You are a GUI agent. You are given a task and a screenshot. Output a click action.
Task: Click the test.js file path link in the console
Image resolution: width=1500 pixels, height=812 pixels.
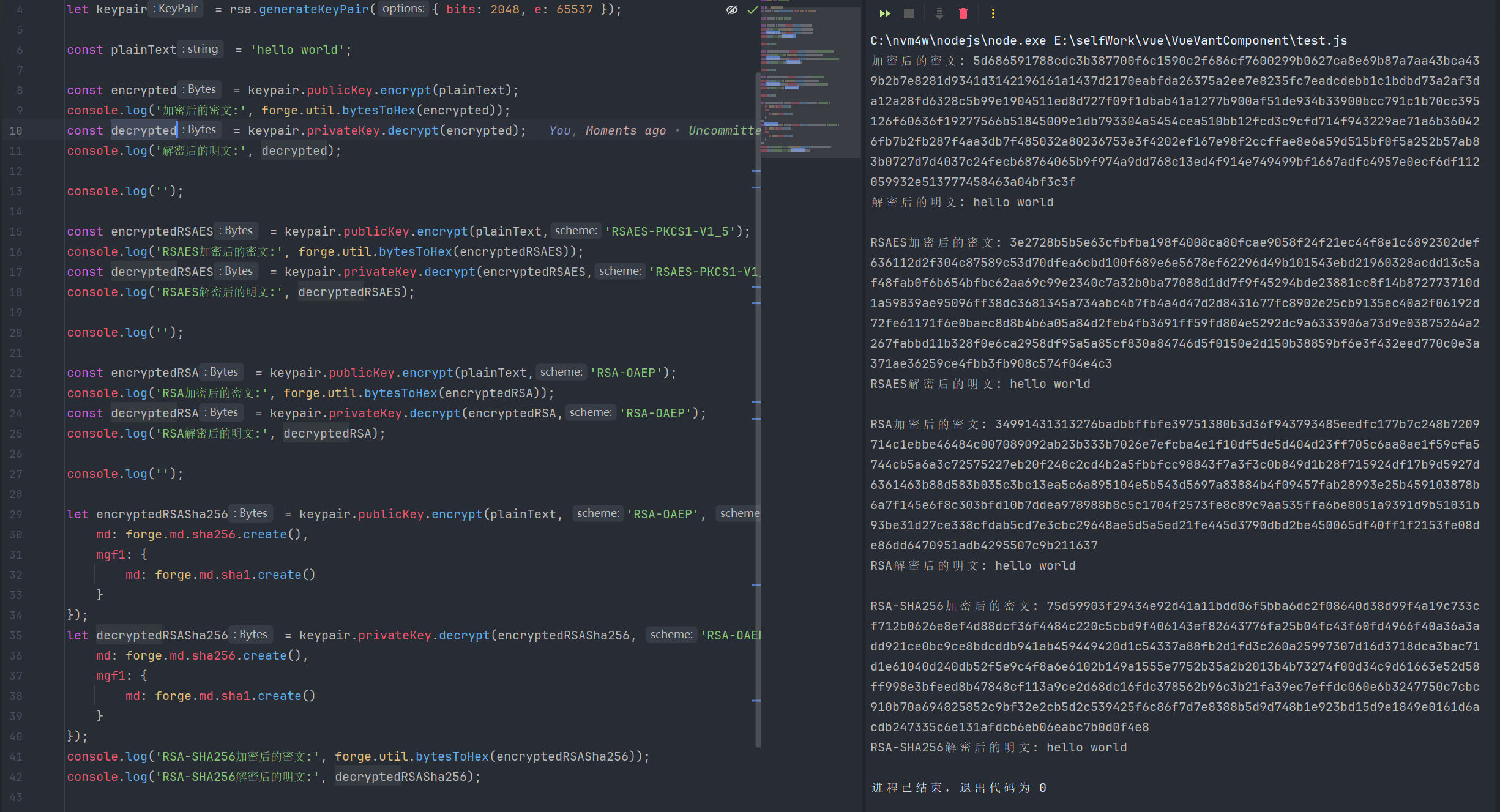(1200, 40)
